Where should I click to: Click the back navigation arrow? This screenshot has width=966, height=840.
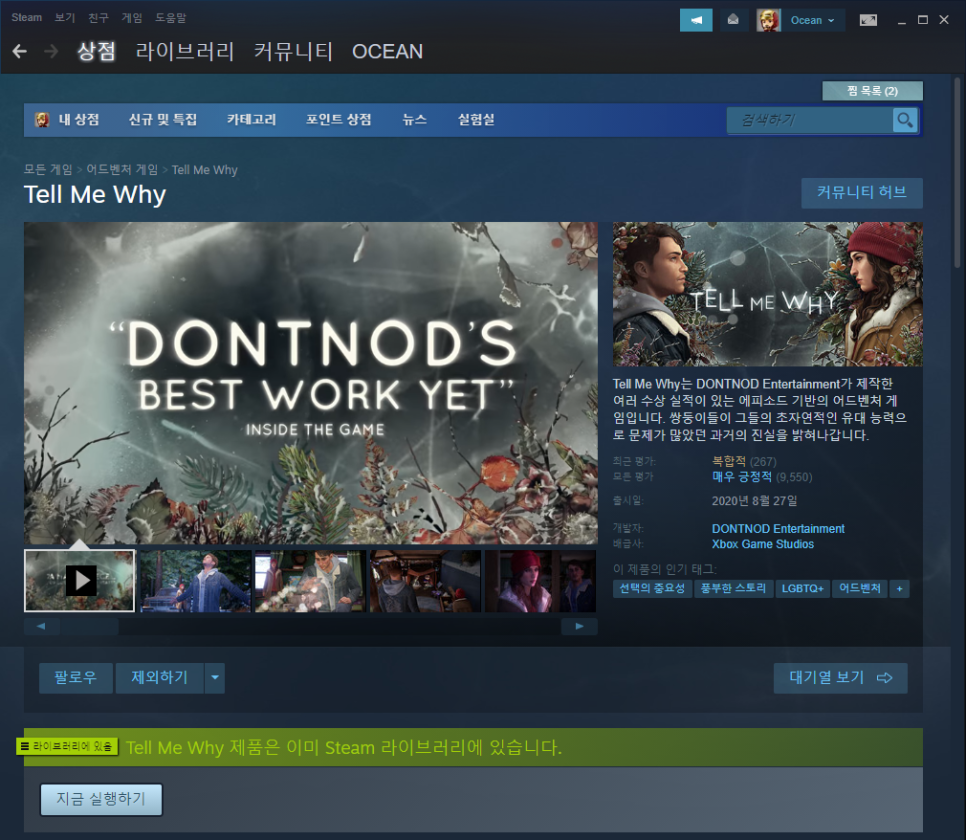pos(20,52)
